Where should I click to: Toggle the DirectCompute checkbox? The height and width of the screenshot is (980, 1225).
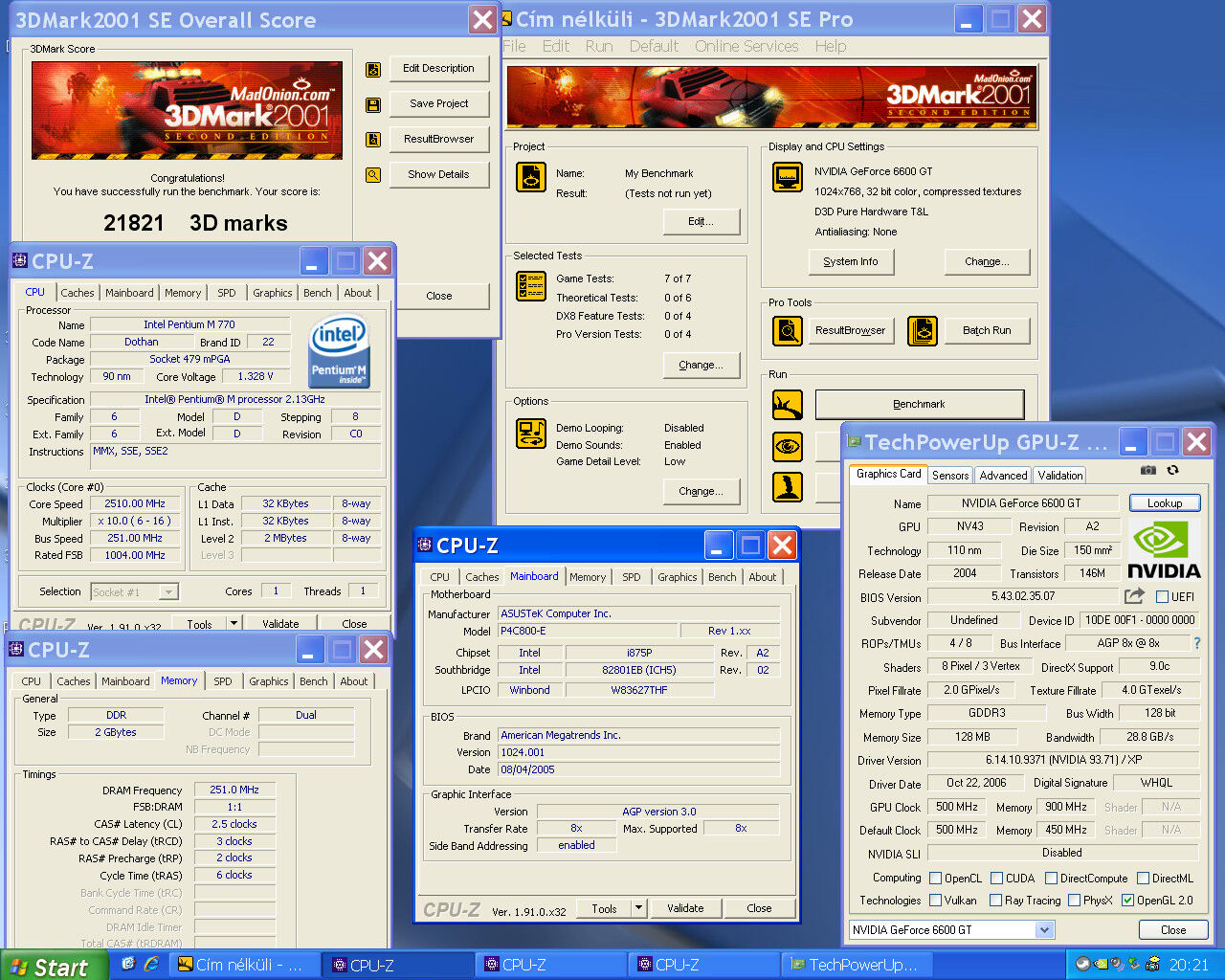pos(1051,879)
